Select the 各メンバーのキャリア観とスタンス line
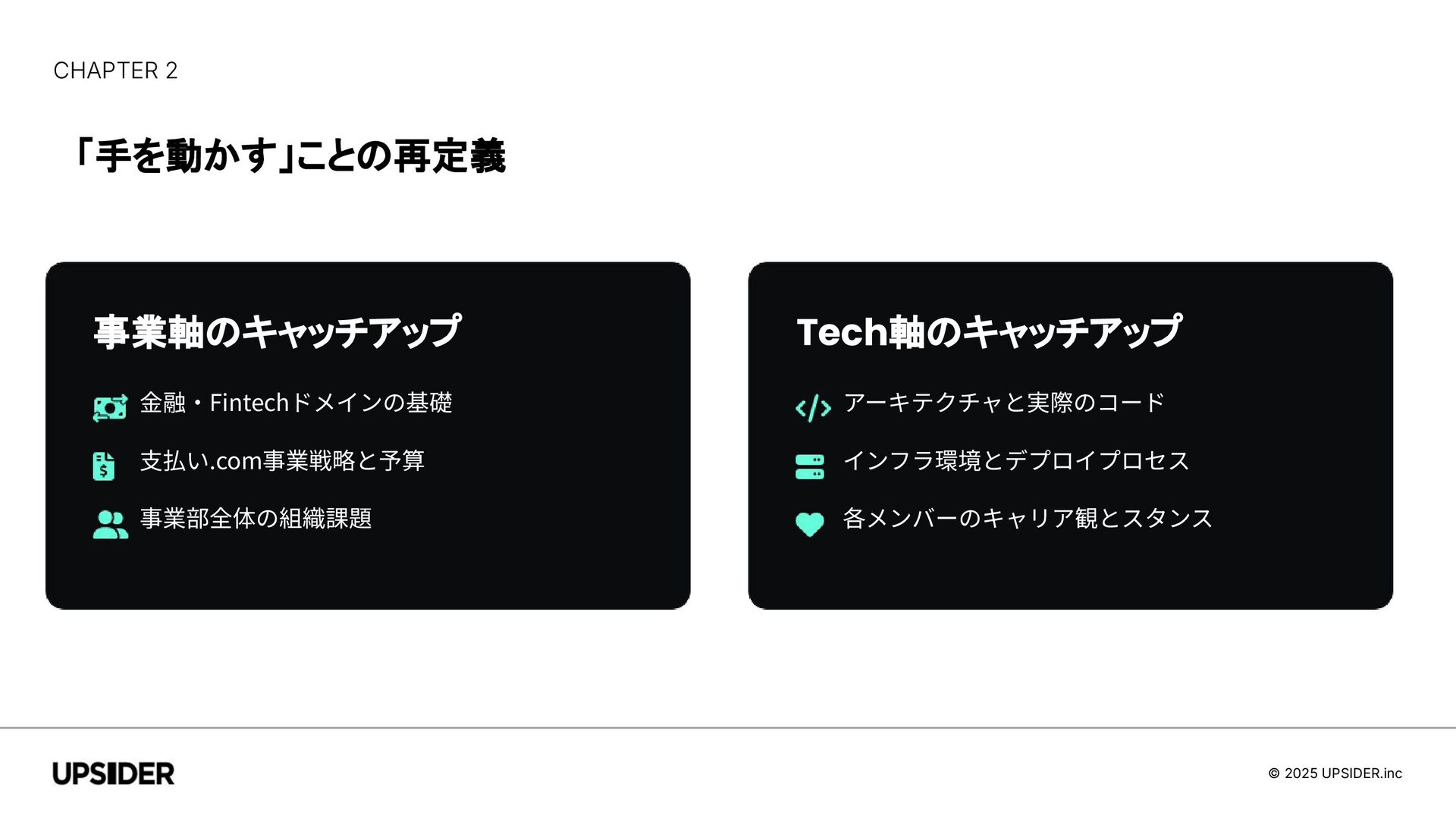The image size is (1456, 819). coord(1028,519)
